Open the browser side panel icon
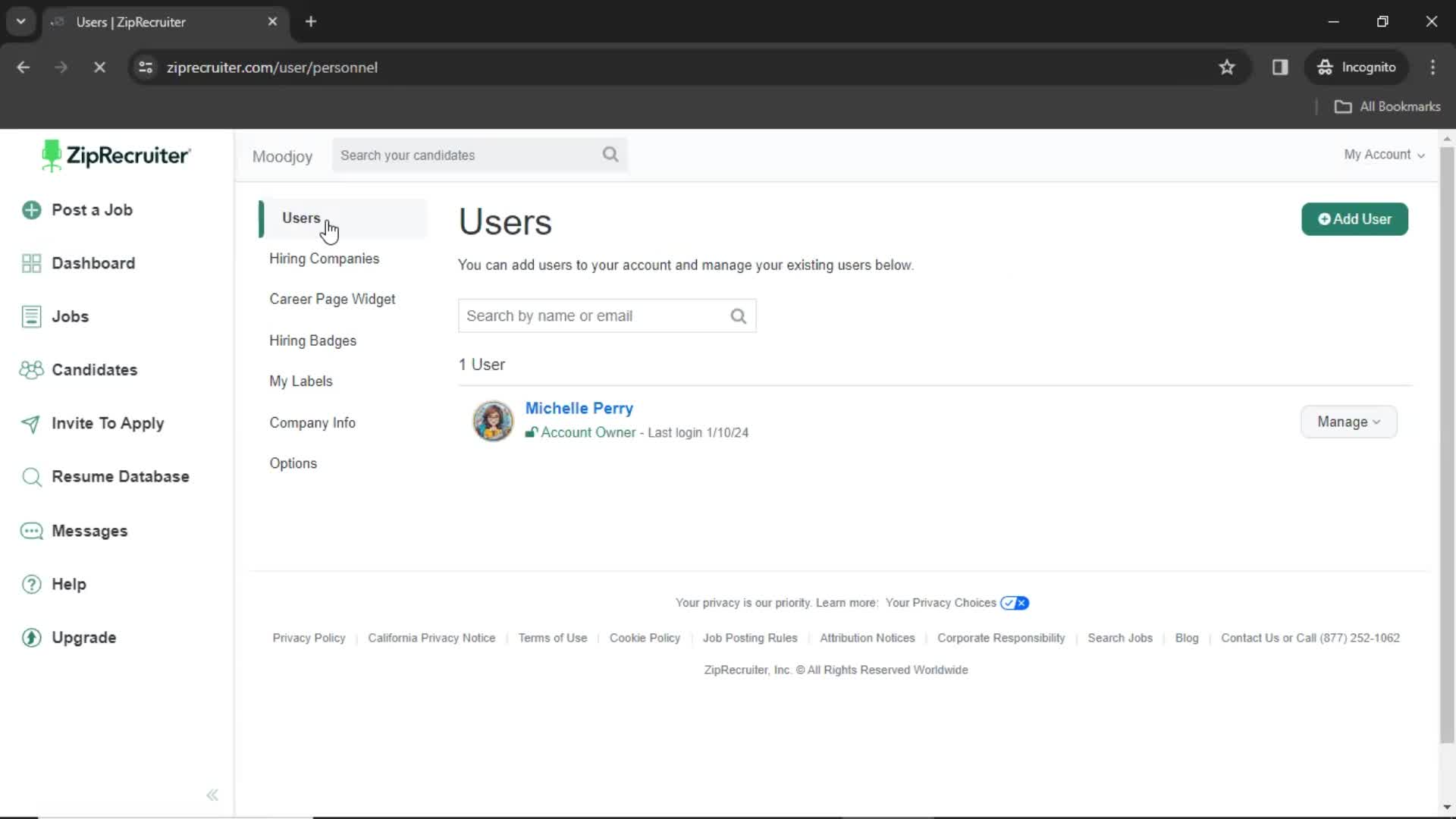Viewport: 1456px width, 819px height. [1280, 67]
